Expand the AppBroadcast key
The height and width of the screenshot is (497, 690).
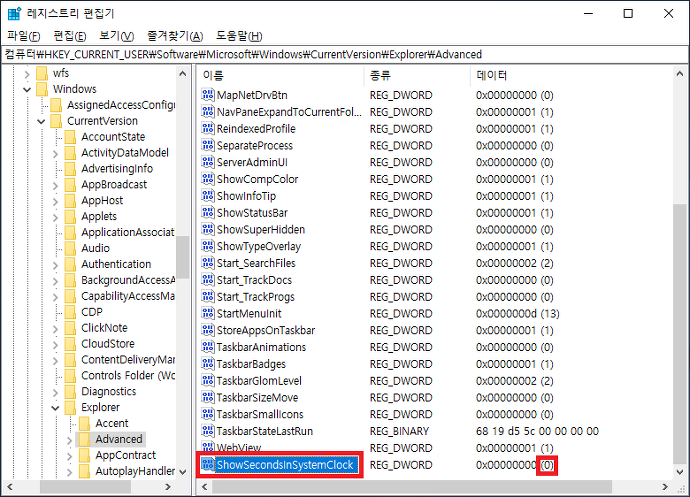coord(55,185)
